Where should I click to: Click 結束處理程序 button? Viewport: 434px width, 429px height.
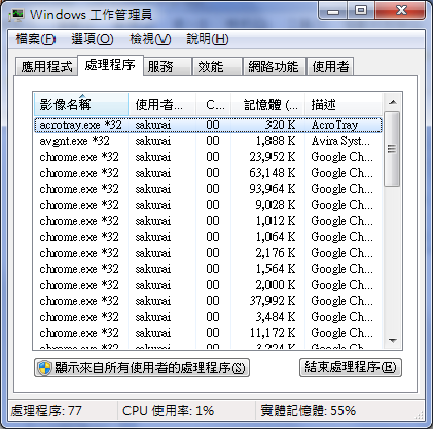350,367
